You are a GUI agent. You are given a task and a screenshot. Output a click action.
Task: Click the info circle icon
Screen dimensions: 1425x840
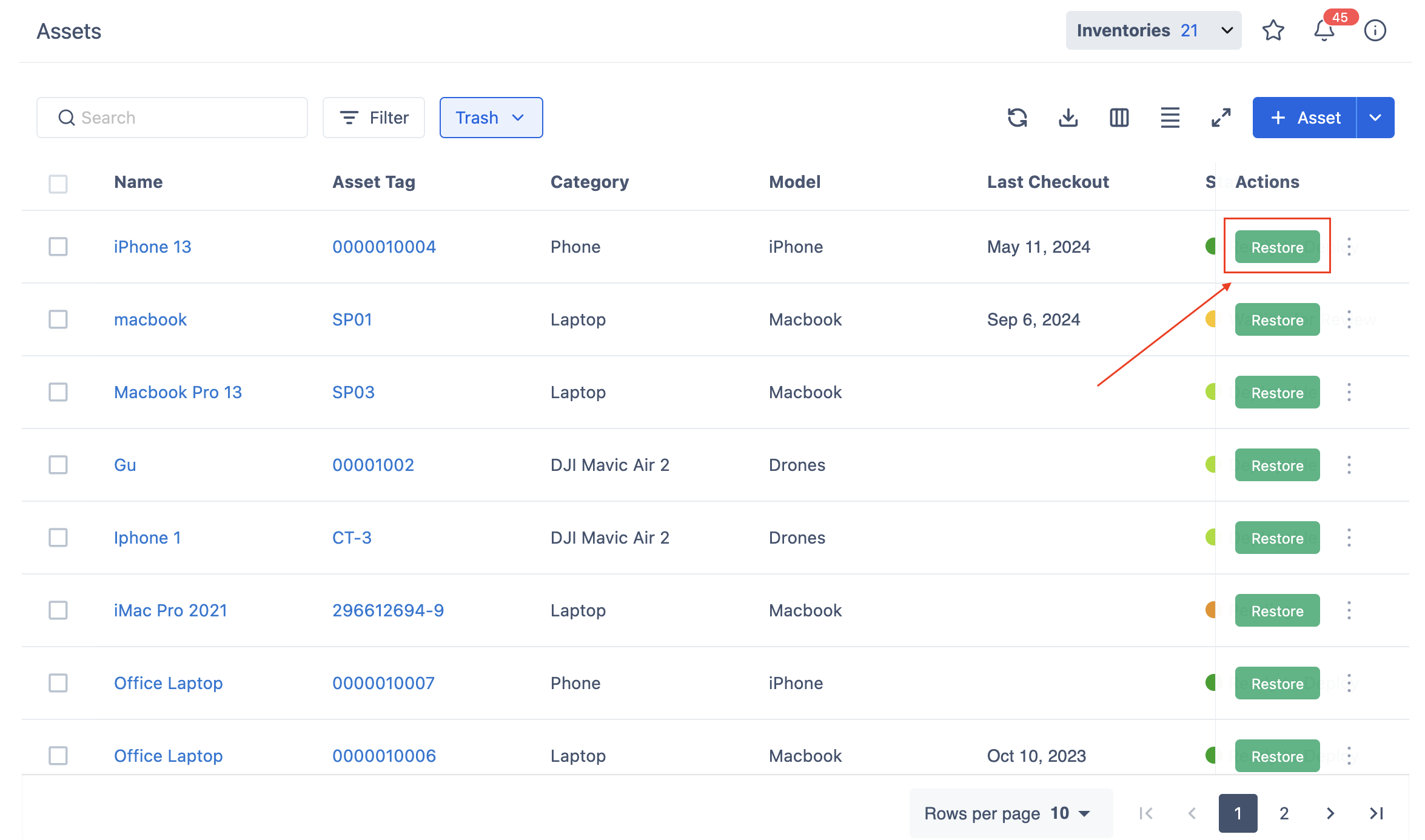1375,30
